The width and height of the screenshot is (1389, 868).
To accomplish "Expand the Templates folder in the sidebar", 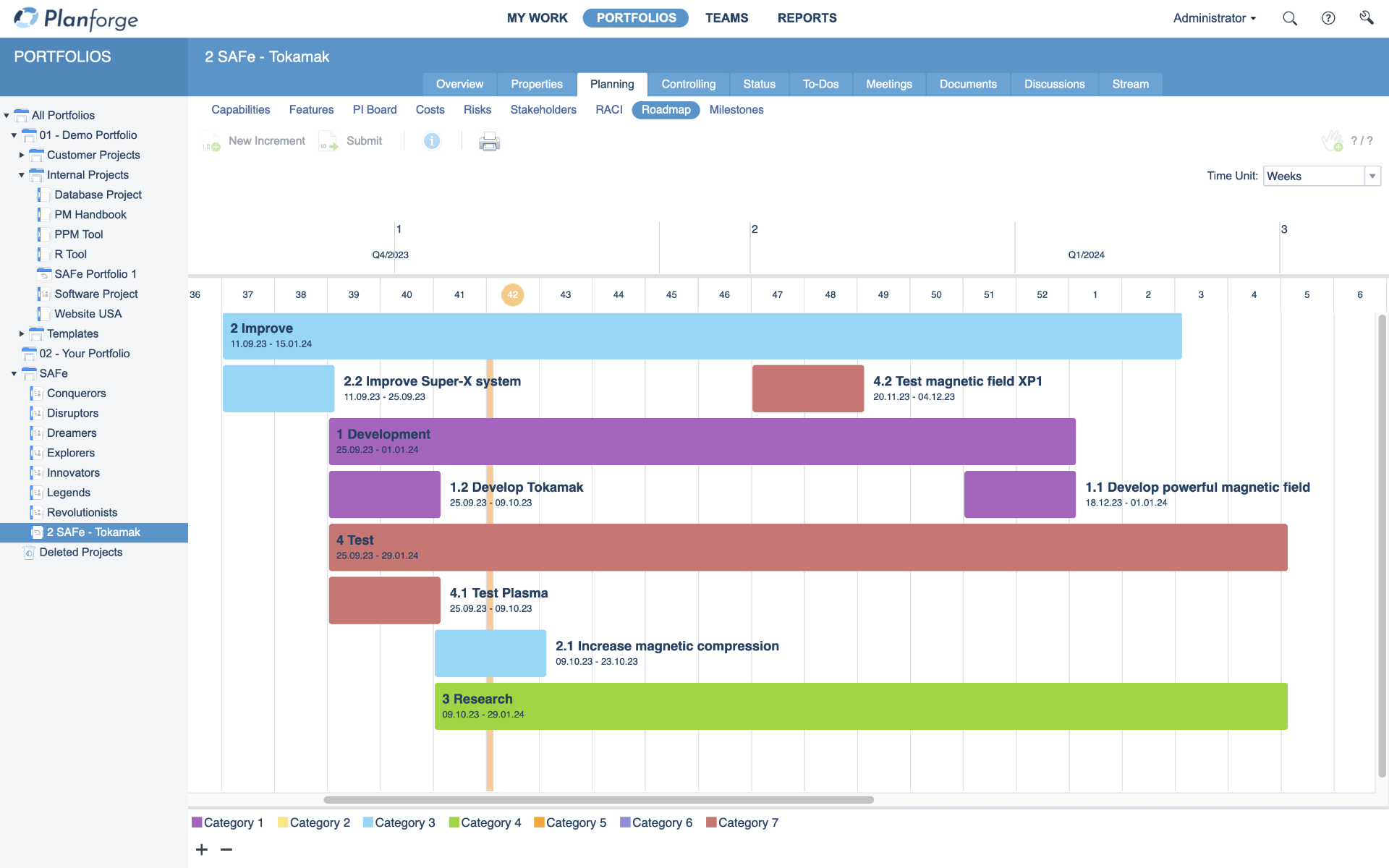I will [x=21, y=333].
